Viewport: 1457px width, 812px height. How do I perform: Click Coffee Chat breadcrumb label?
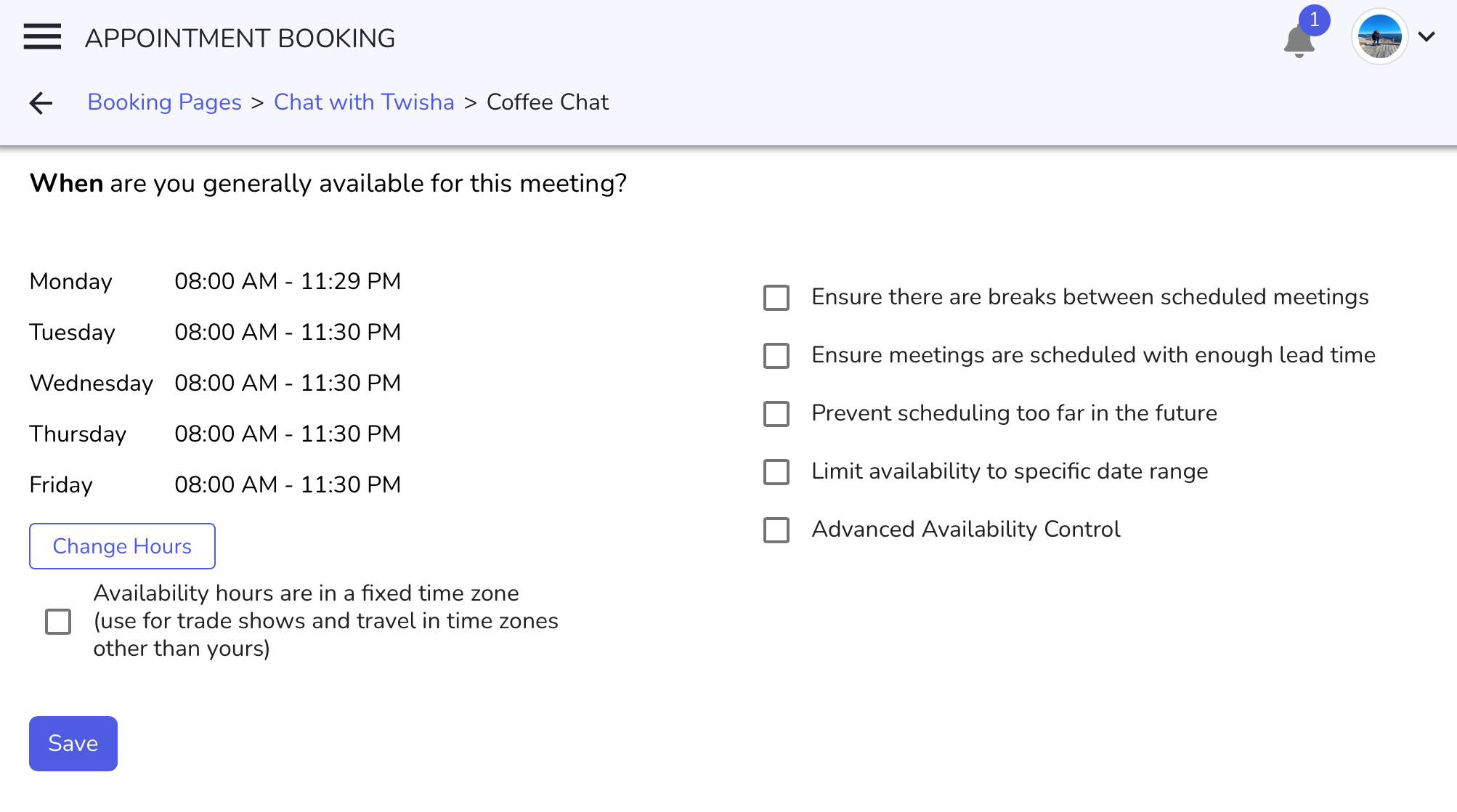point(547,101)
